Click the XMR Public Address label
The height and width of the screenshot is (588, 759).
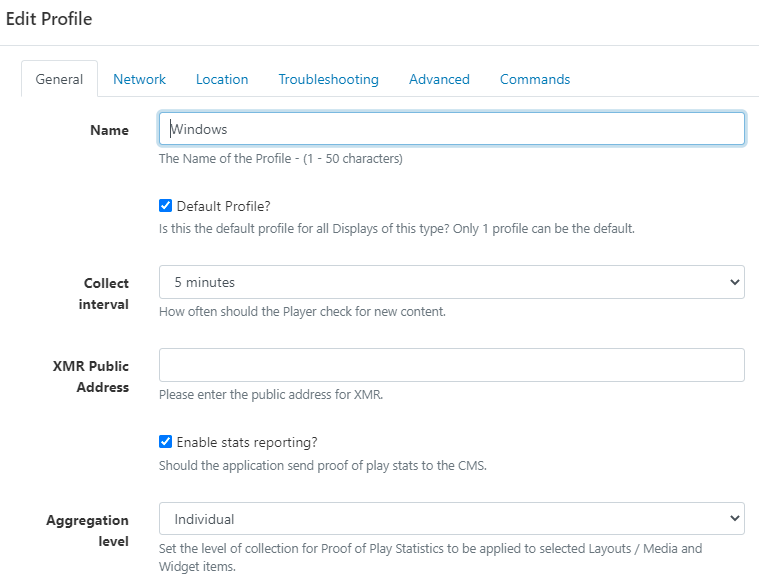pyautogui.click(x=91, y=377)
